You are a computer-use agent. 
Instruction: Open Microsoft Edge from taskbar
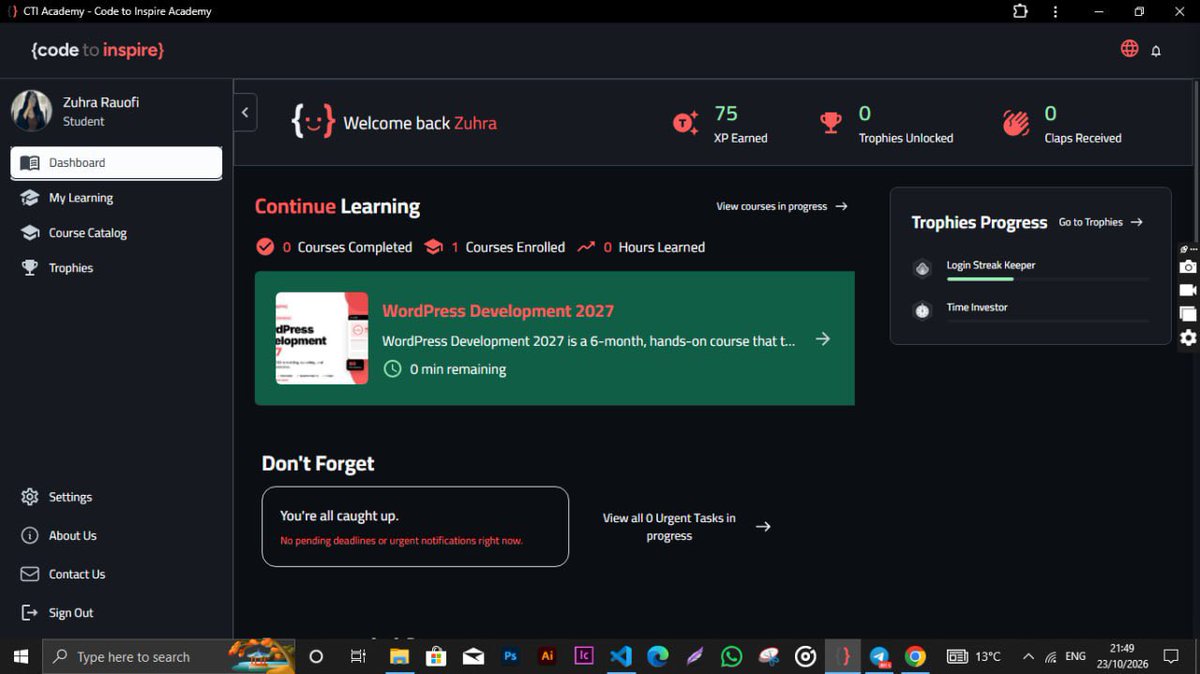pyautogui.click(x=657, y=657)
